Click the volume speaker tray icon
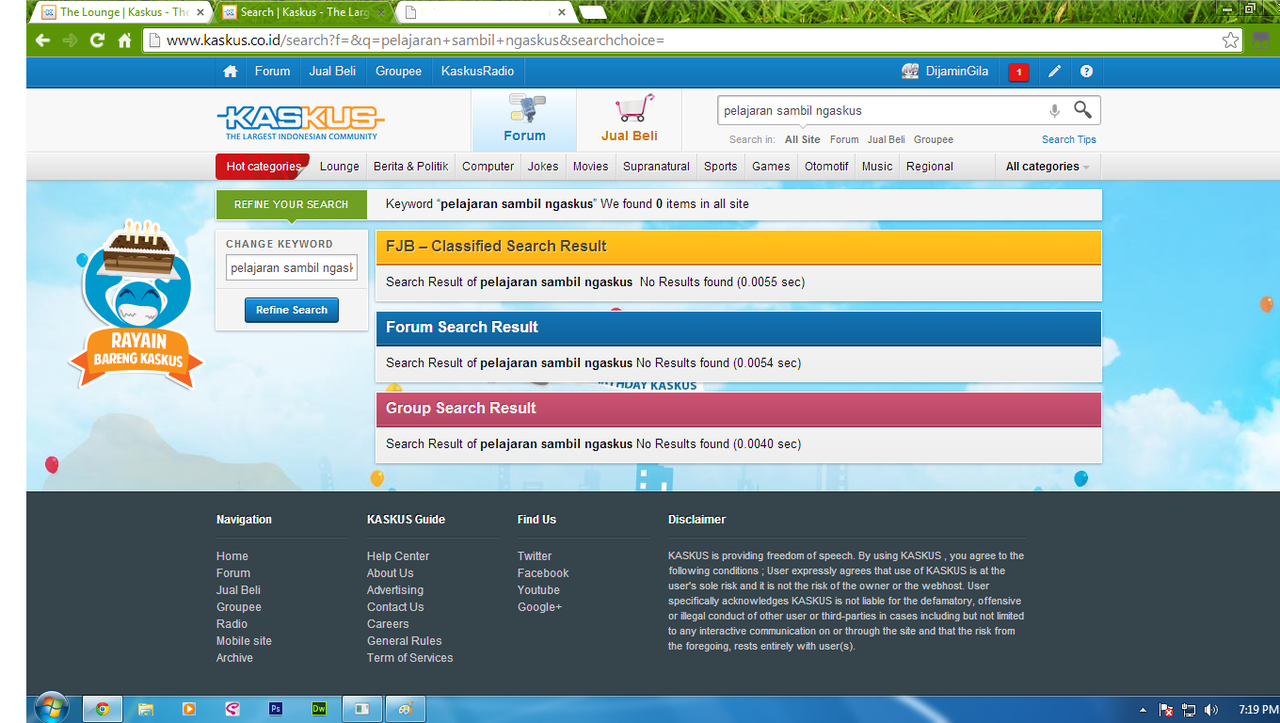 [x=1212, y=710]
